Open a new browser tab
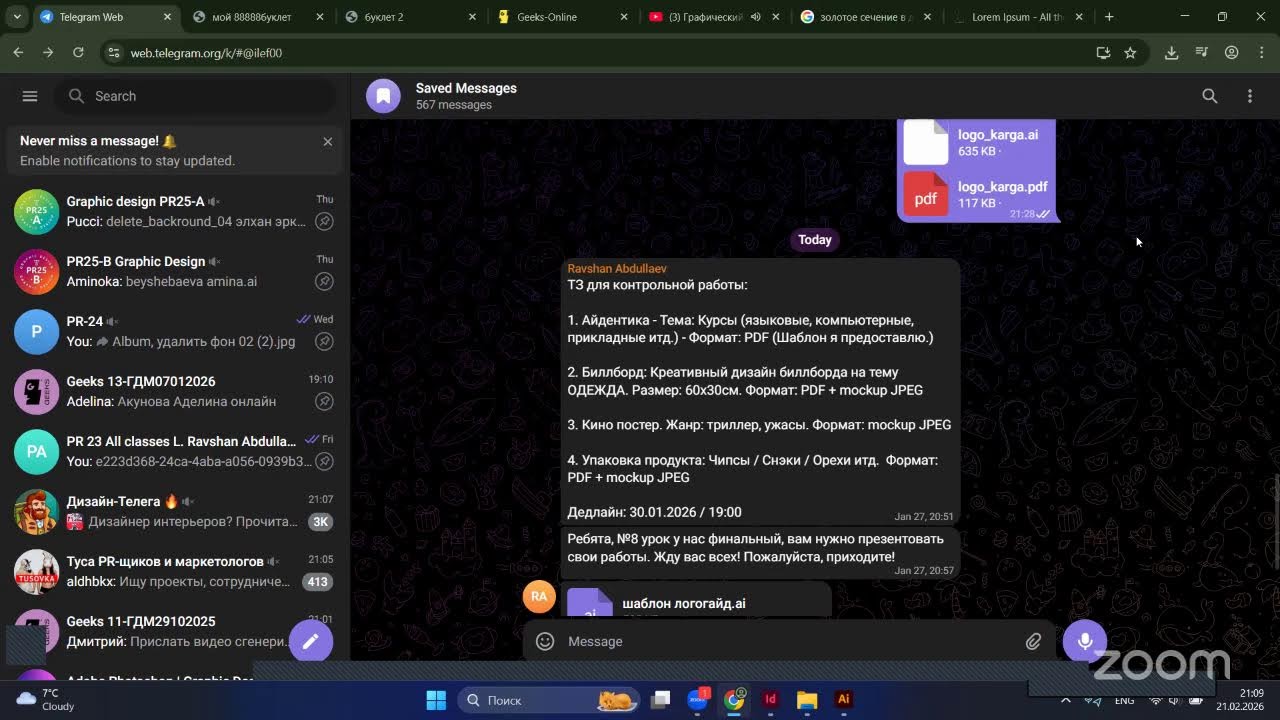The width and height of the screenshot is (1280, 720). coord(1109,17)
